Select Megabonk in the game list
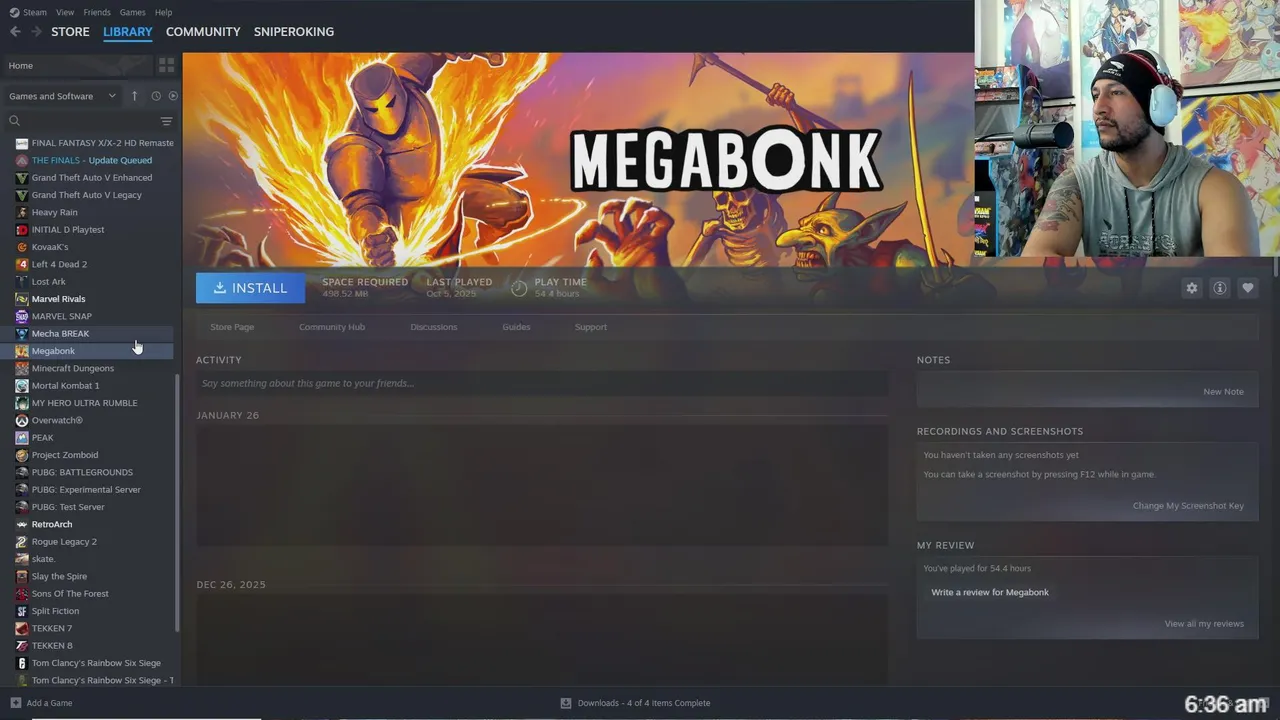The image size is (1280, 720). 88,351
